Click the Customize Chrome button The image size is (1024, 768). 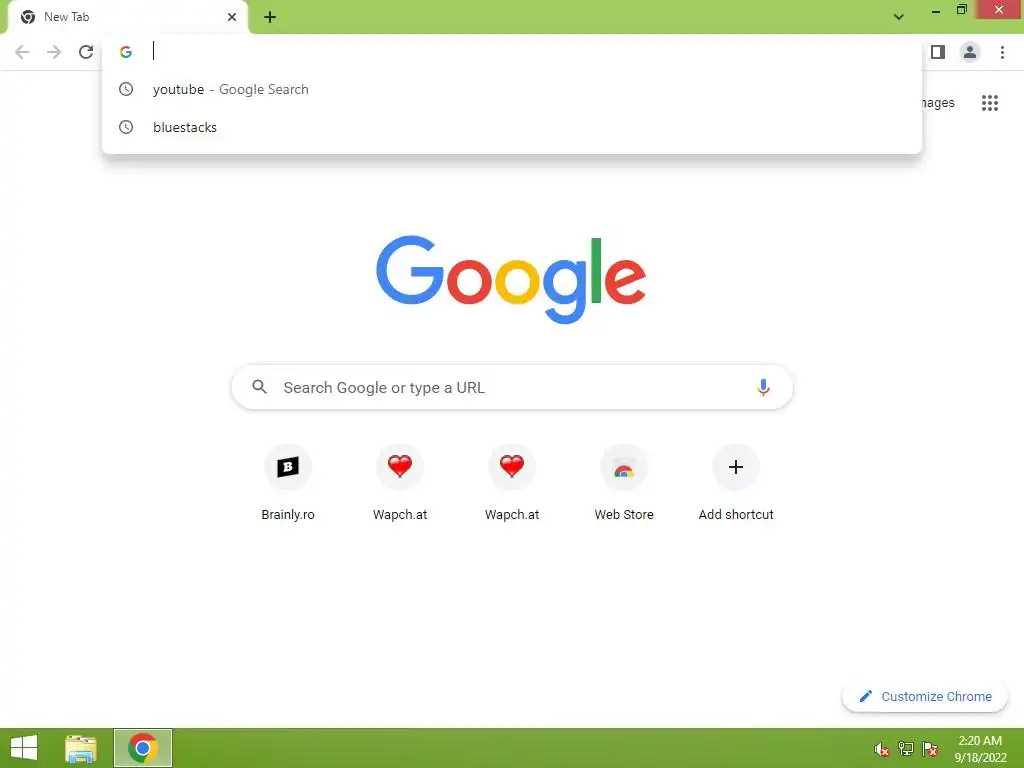[925, 697]
